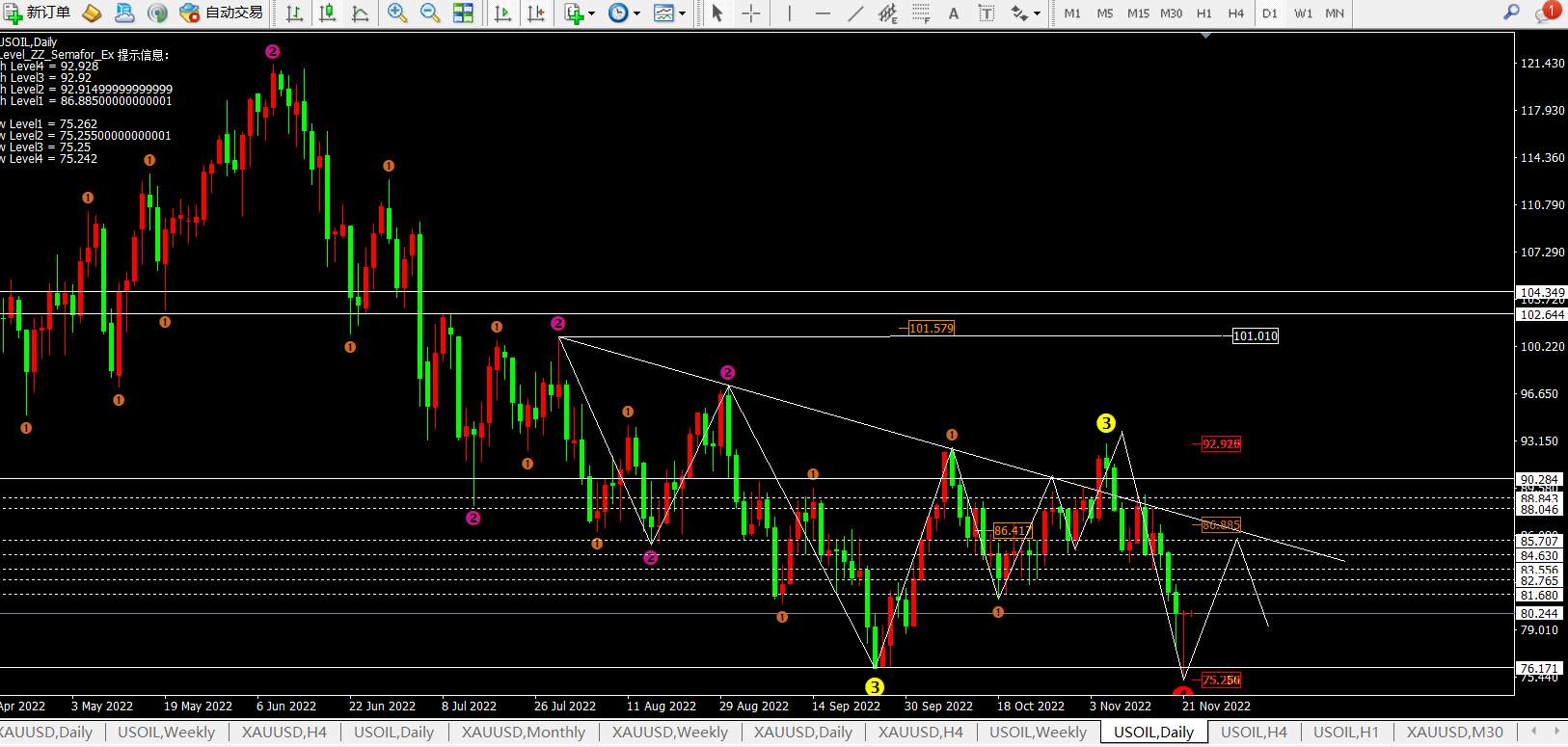Open the XAUUSD,M30 chart tab
This screenshot has height=747, width=1568.
(1454, 732)
